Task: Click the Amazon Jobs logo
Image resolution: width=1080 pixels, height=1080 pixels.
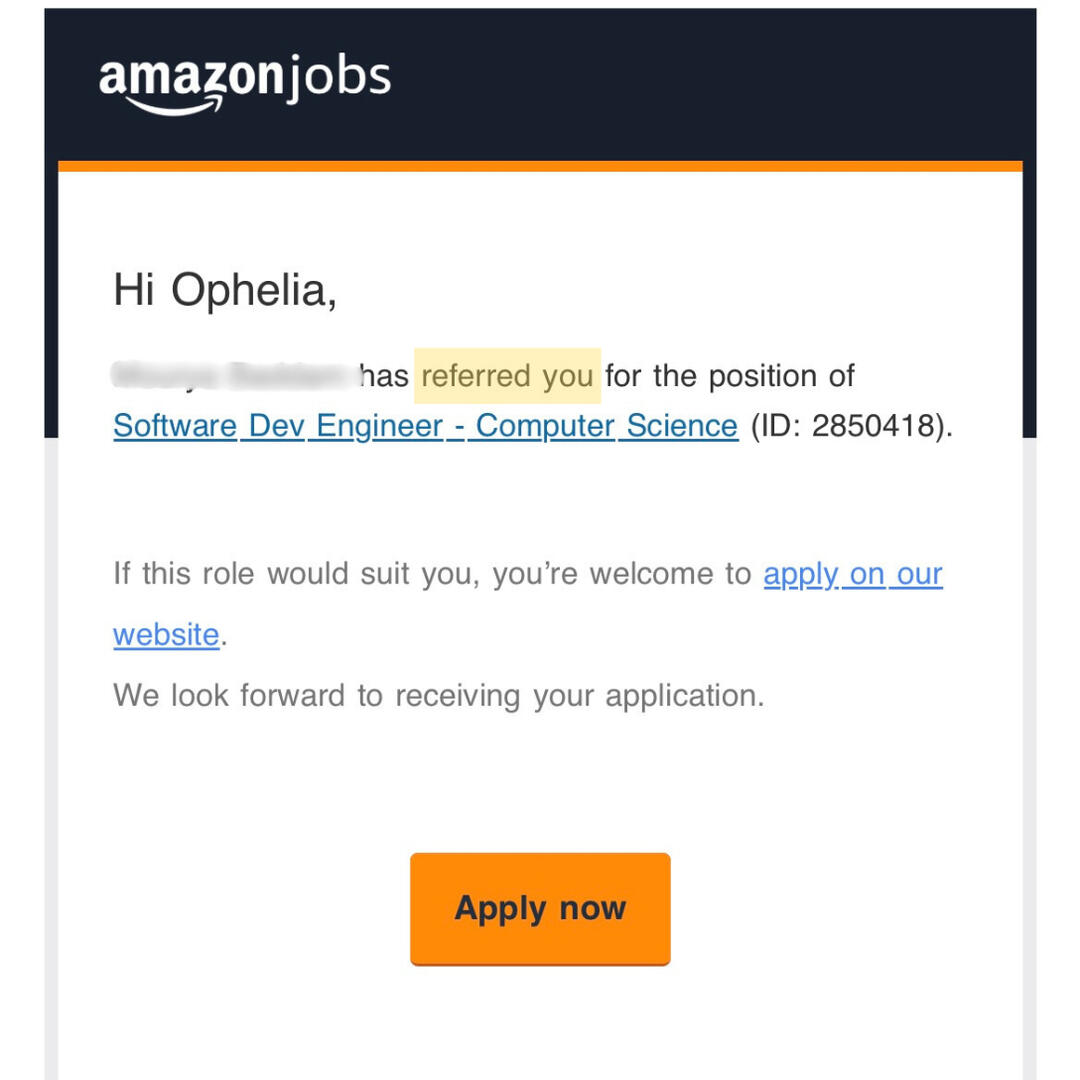Action: click(x=245, y=83)
